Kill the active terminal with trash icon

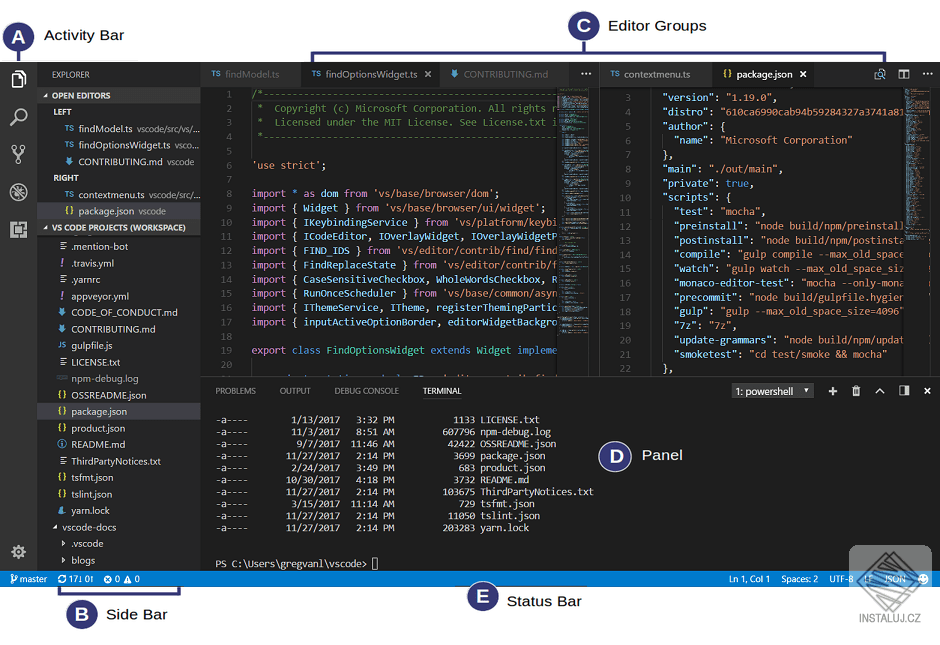tap(856, 390)
